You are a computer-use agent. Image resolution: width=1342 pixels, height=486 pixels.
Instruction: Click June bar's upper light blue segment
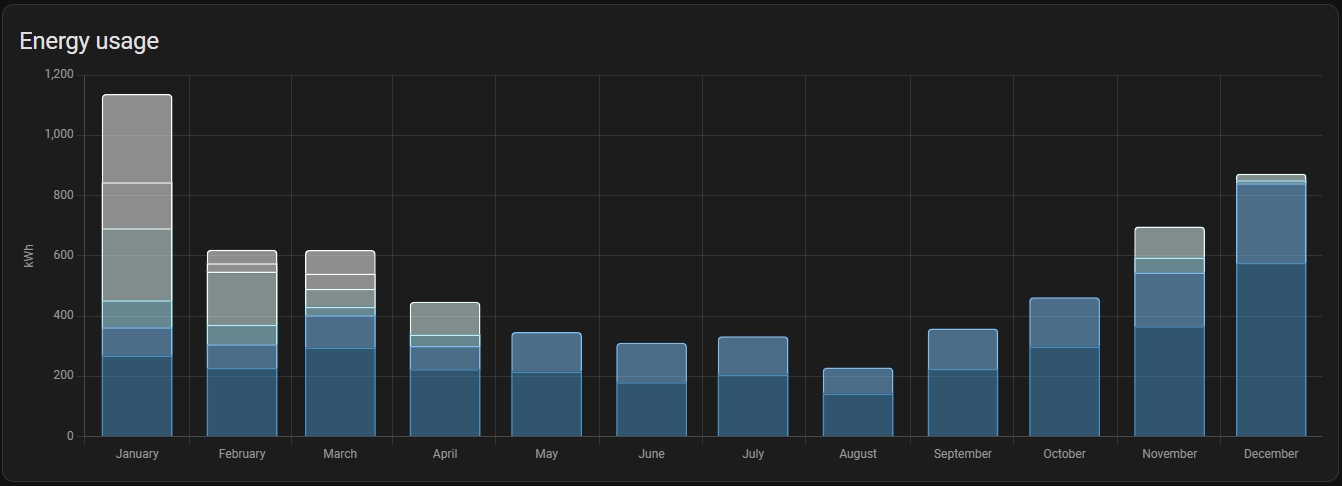(x=651, y=363)
